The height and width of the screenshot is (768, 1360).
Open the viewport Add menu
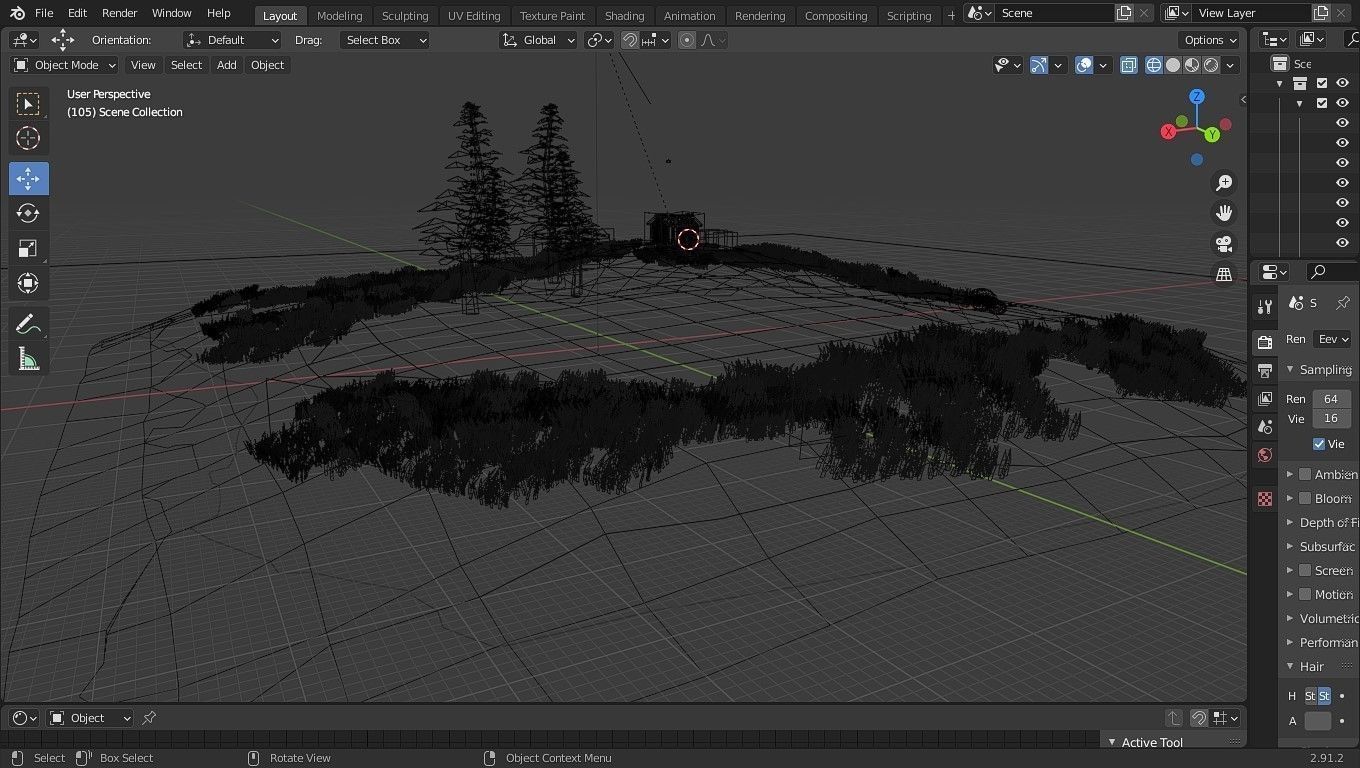(x=227, y=65)
